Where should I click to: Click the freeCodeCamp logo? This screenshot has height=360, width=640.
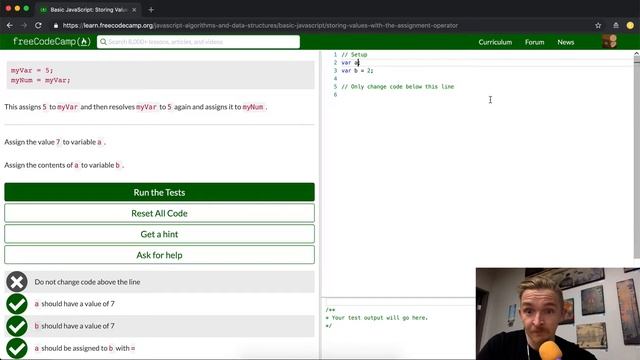(x=51, y=42)
